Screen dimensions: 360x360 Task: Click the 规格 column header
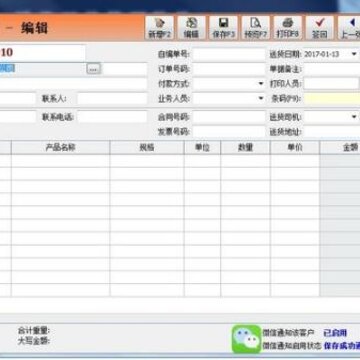(147, 148)
